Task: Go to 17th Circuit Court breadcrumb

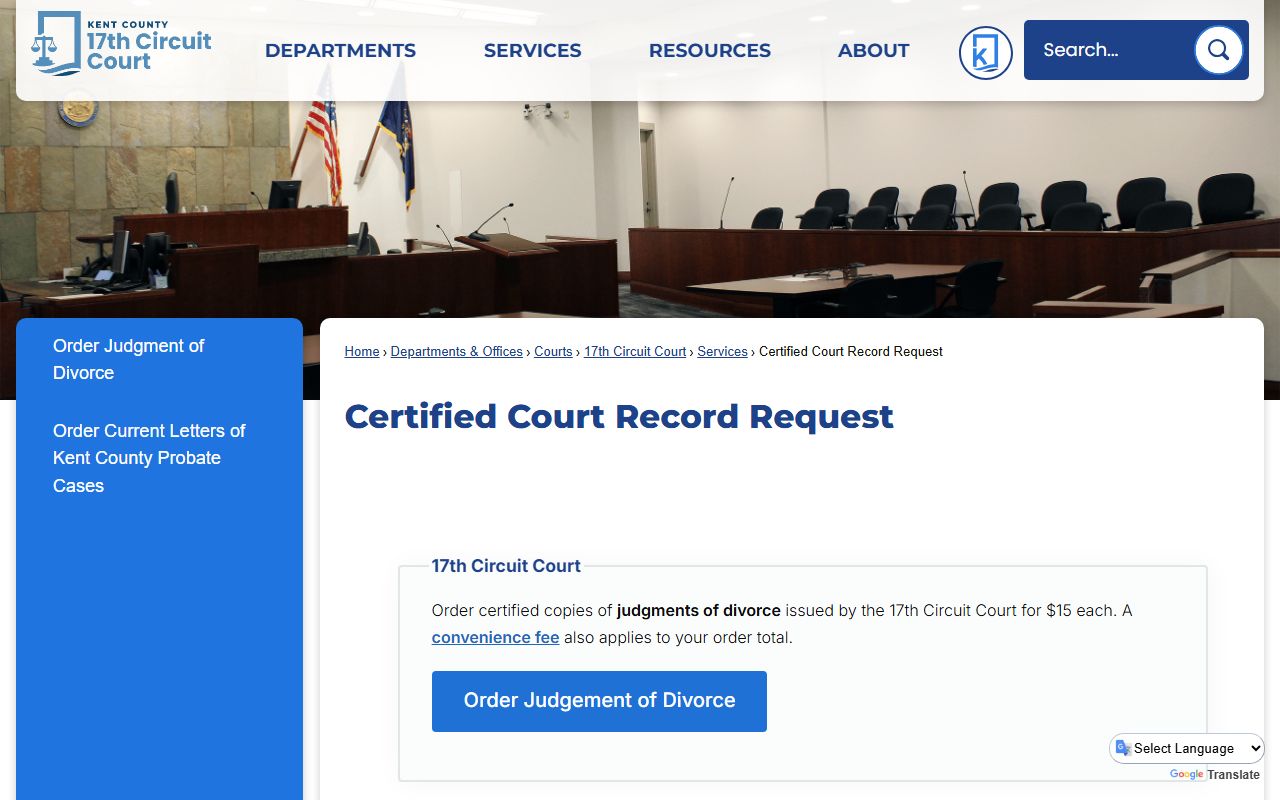Action: tap(635, 352)
